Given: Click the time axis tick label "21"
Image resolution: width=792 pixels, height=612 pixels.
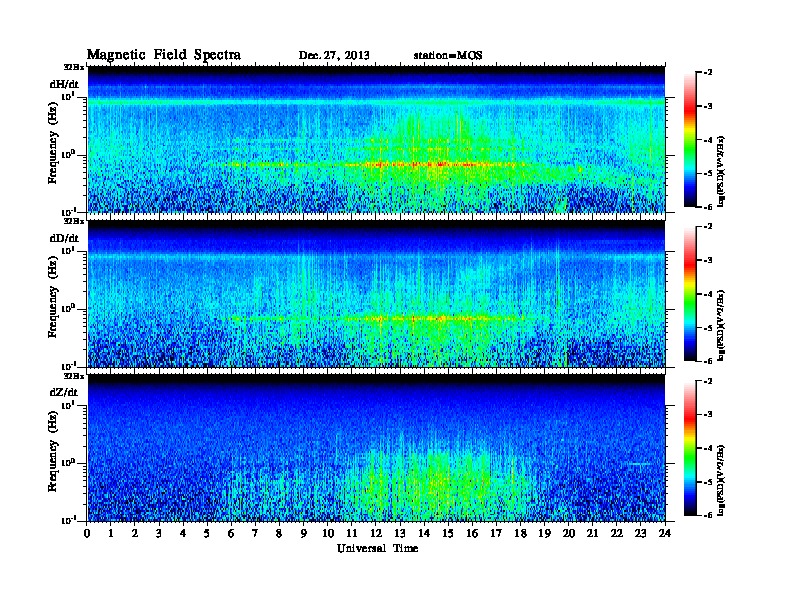Looking at the screenshot, I should click(592, 533).
